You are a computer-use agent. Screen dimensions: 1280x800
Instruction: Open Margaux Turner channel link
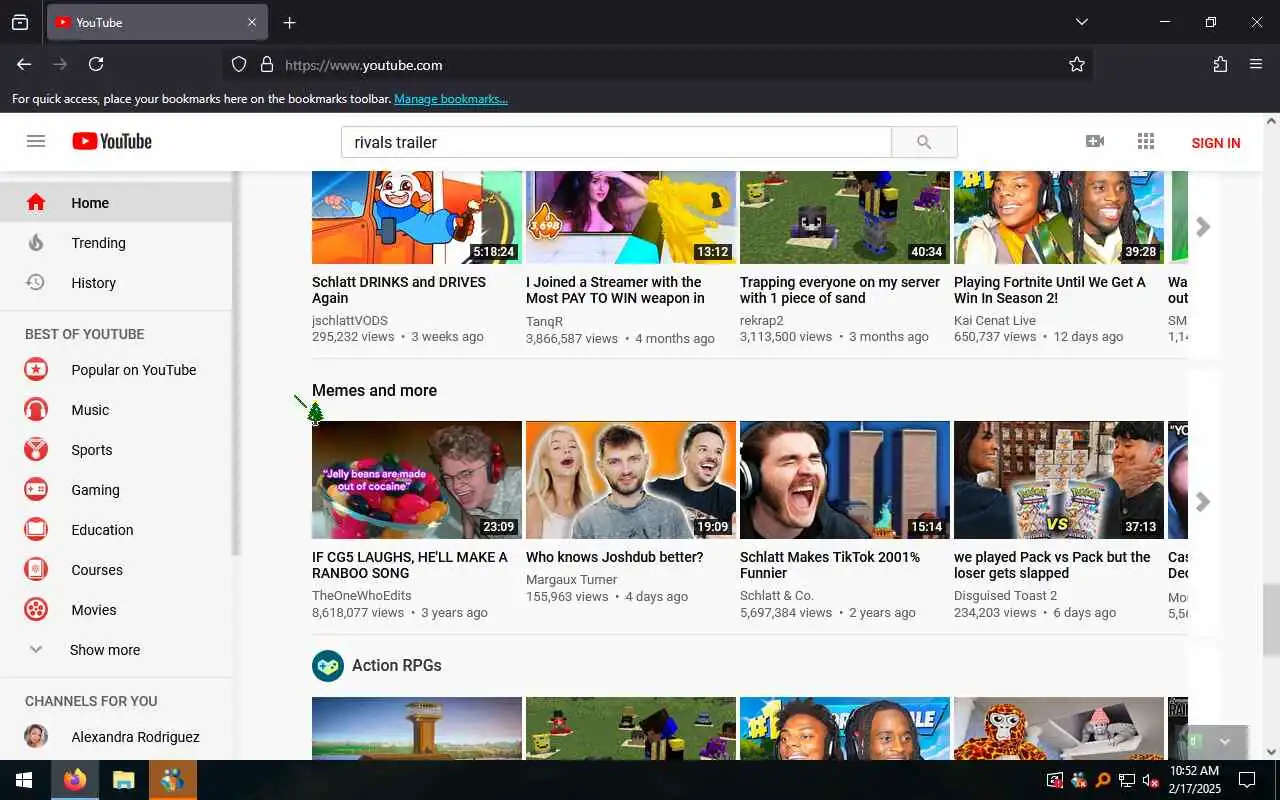coord(572,579)
